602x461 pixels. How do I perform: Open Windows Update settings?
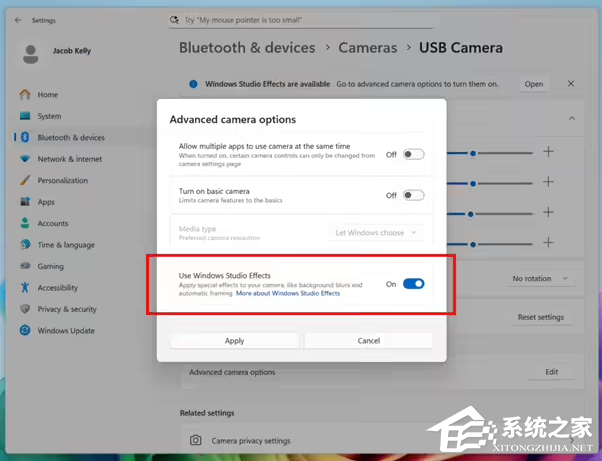(x=66, y=330)
